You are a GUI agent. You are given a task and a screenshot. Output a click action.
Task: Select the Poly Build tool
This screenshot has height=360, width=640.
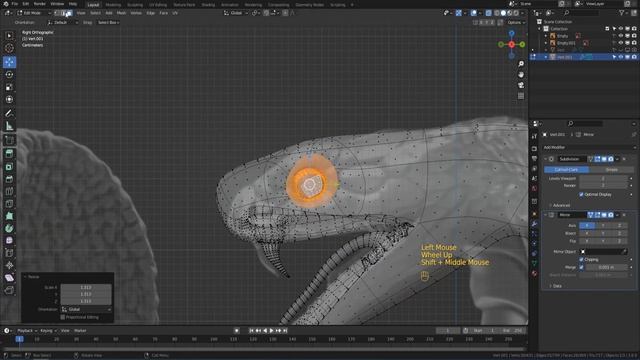[x=9, y=216]
